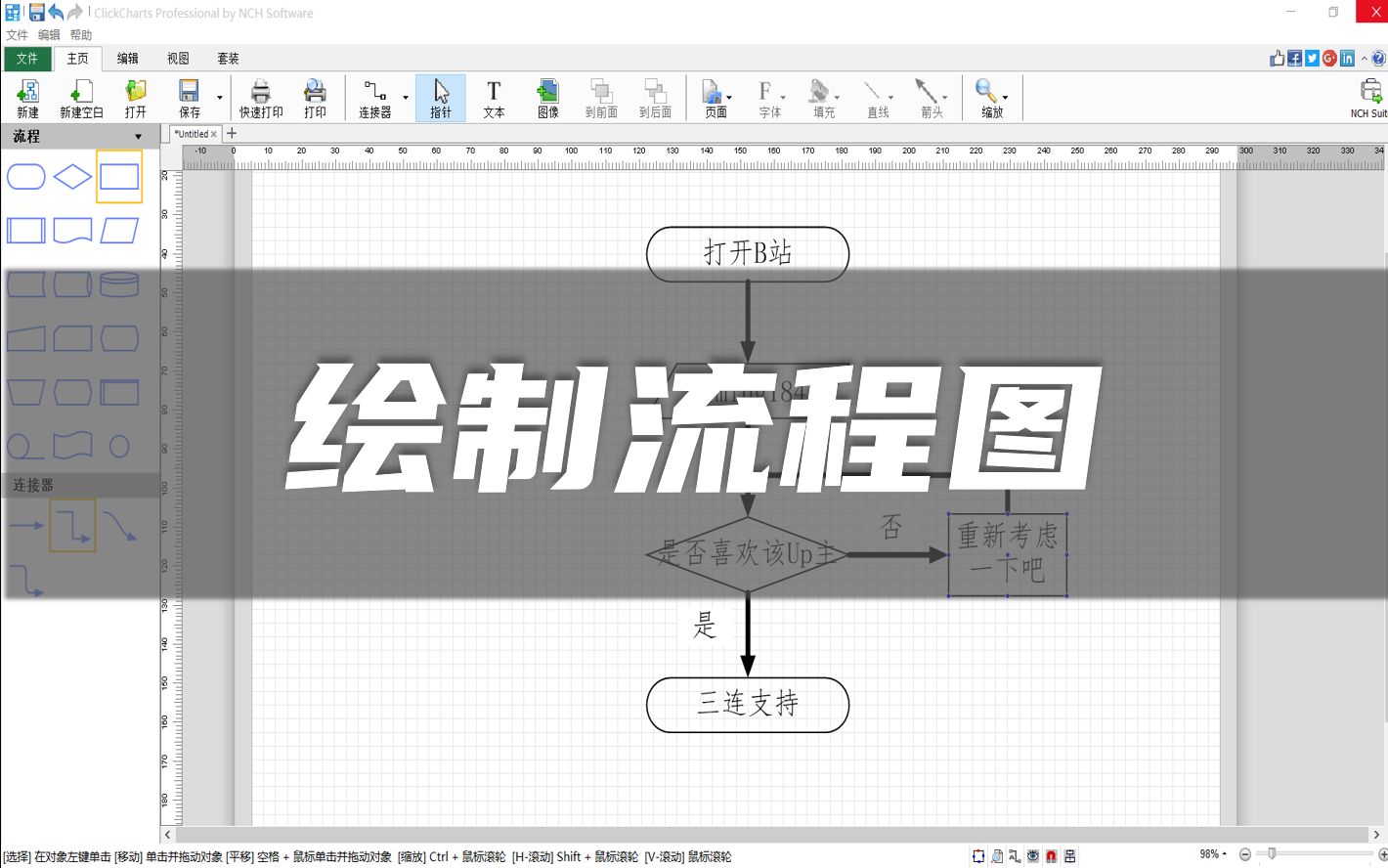The width and height of the screenshot is (1388, 868).
Task: Expand the 缩放 zoom dropdown arrow
Action: click(1005, 98)
